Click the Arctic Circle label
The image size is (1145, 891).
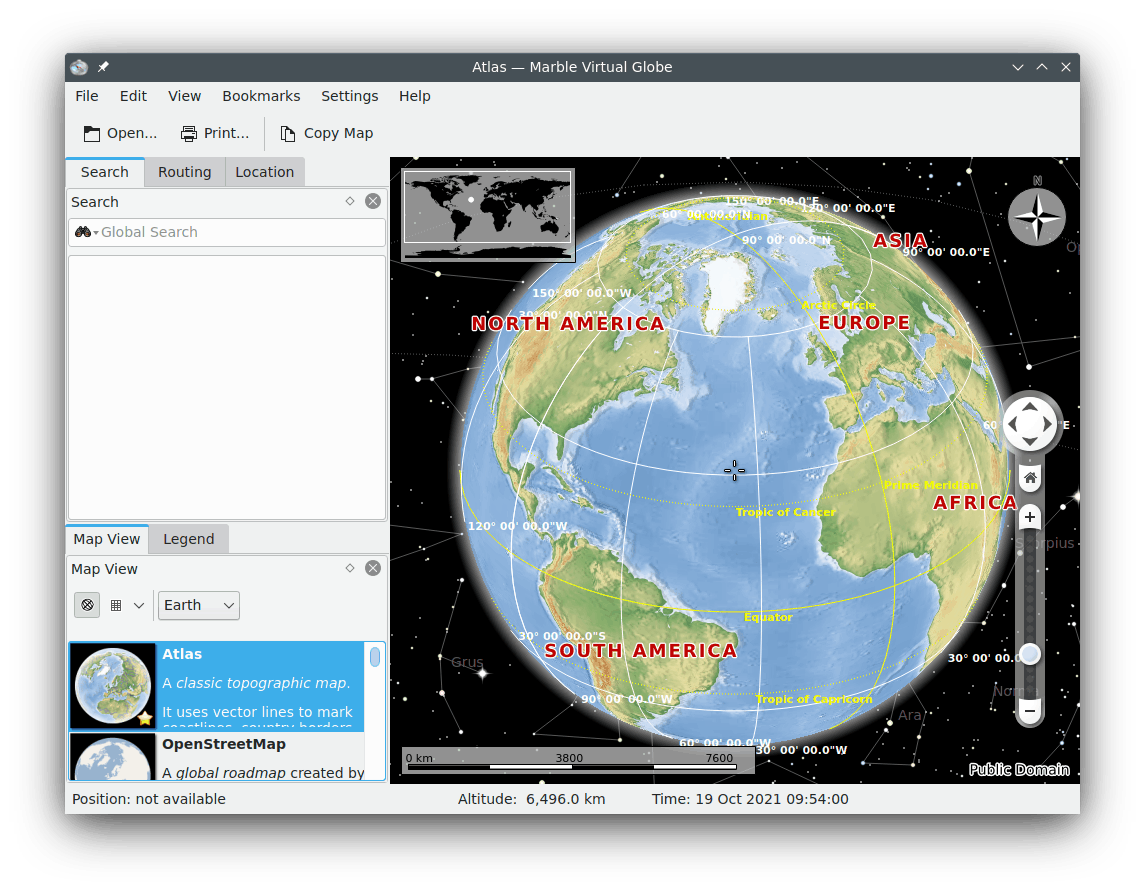click(839, 305)
